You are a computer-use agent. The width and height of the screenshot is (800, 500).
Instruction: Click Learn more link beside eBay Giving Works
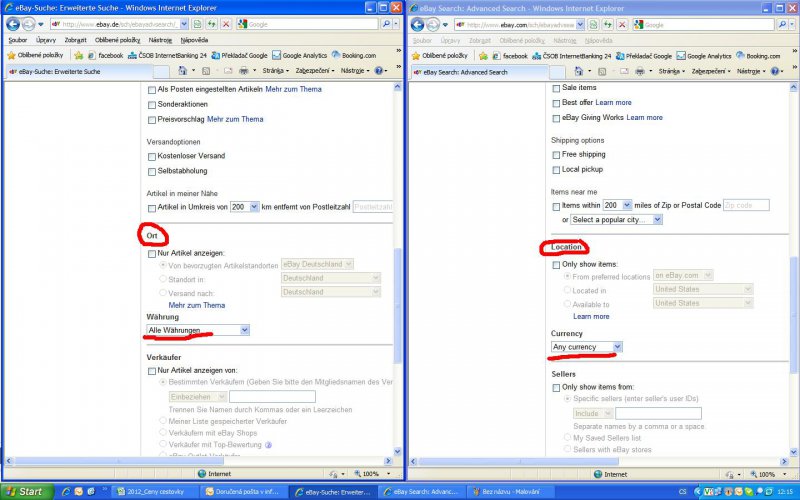tap(644, 117)
